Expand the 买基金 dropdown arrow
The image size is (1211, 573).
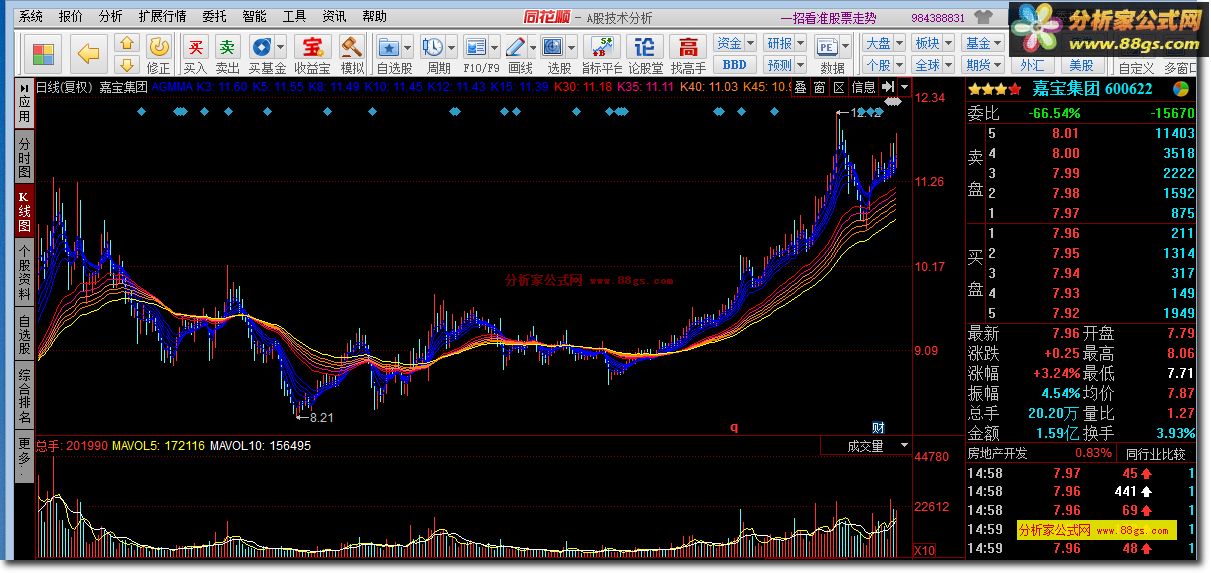281,46
